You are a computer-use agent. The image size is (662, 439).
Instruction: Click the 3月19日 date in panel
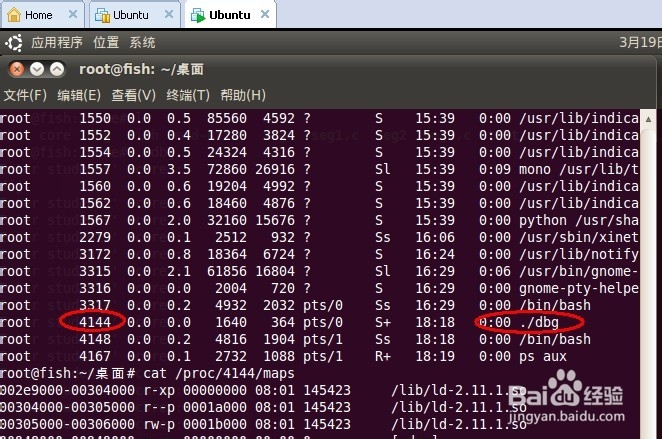pyautogui.click(x=640, y=43)
